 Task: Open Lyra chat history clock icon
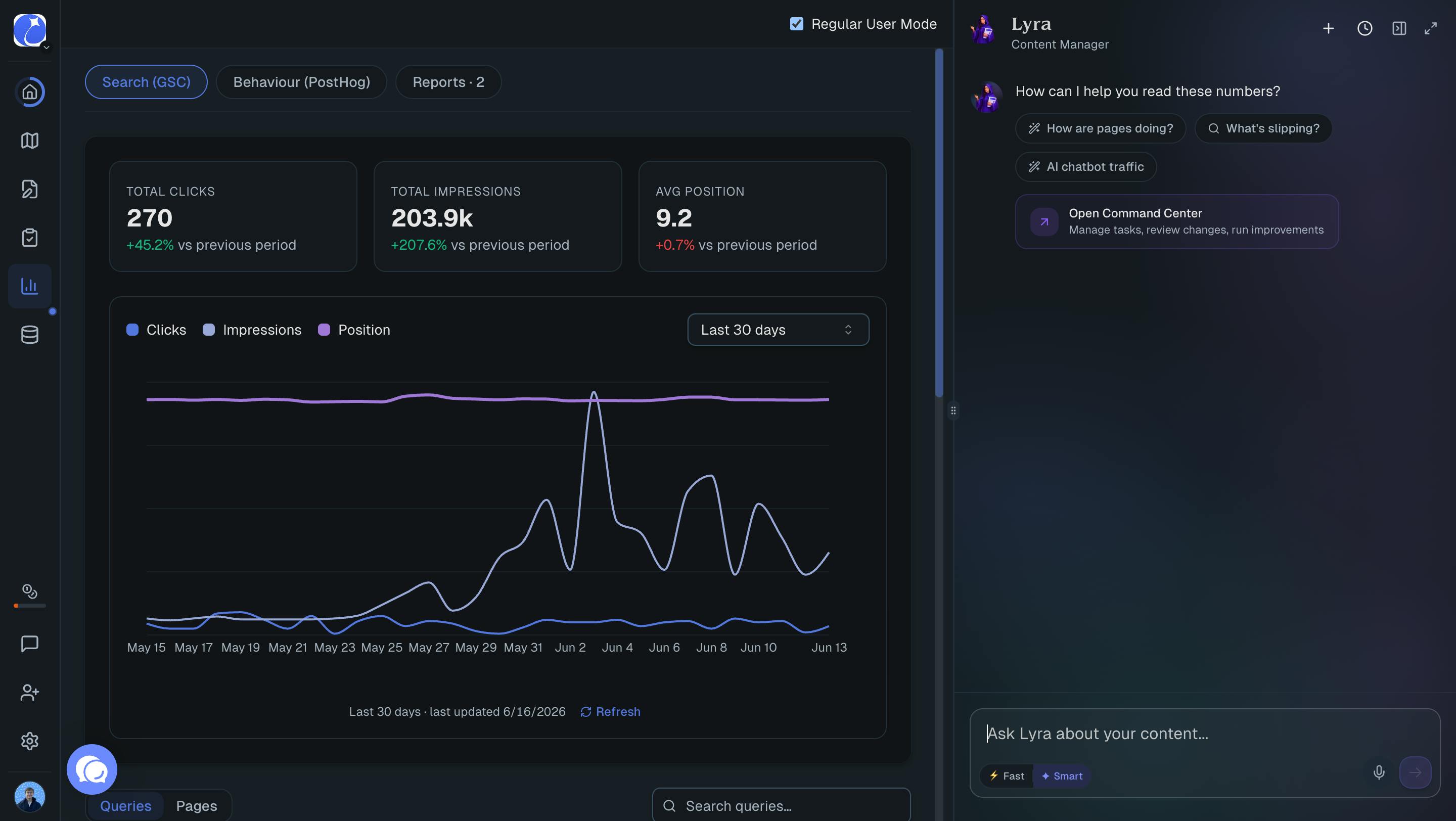pos(1364,28)
